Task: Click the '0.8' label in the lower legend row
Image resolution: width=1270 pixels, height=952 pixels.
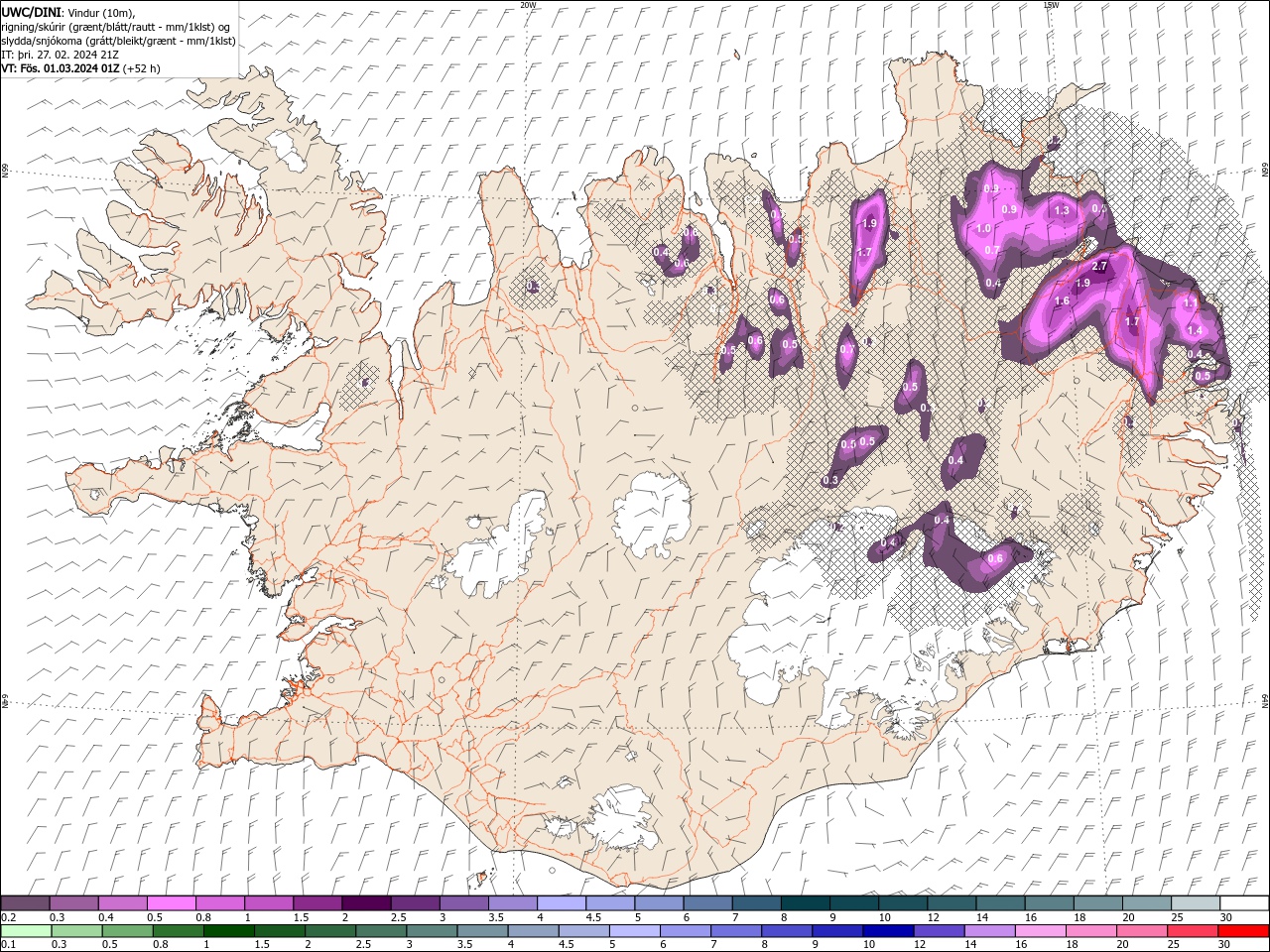Action: pyautogui.click(x=161, y=945)
